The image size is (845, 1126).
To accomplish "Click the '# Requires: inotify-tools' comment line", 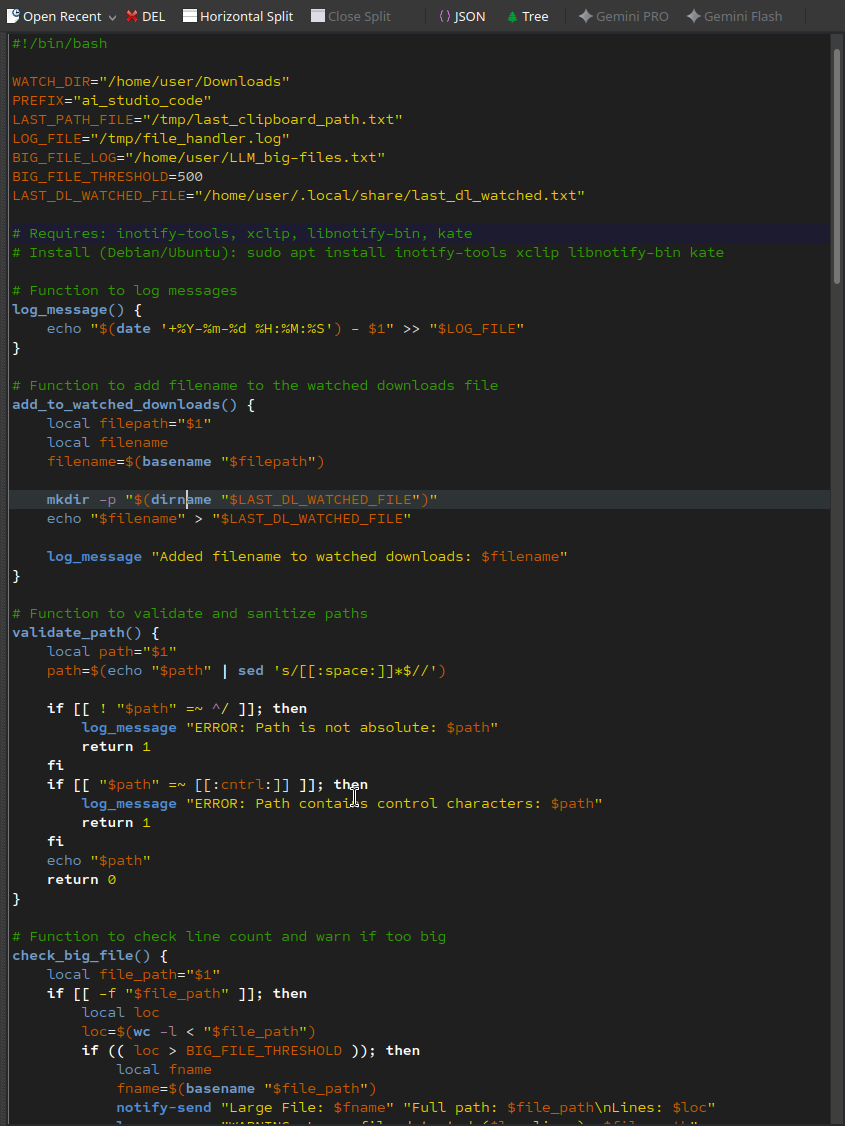I will pos(242,234).
